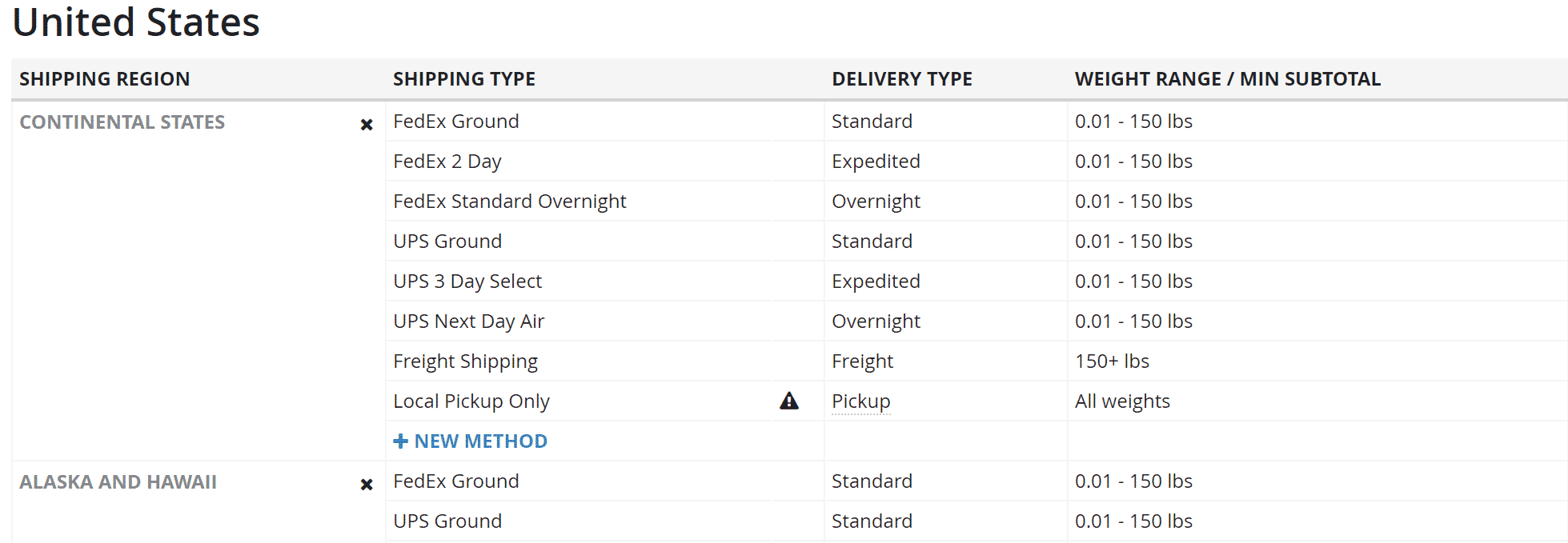Click Delivery Type column header
This screenshot has width=1568, height=543.
tap(901, 79)
